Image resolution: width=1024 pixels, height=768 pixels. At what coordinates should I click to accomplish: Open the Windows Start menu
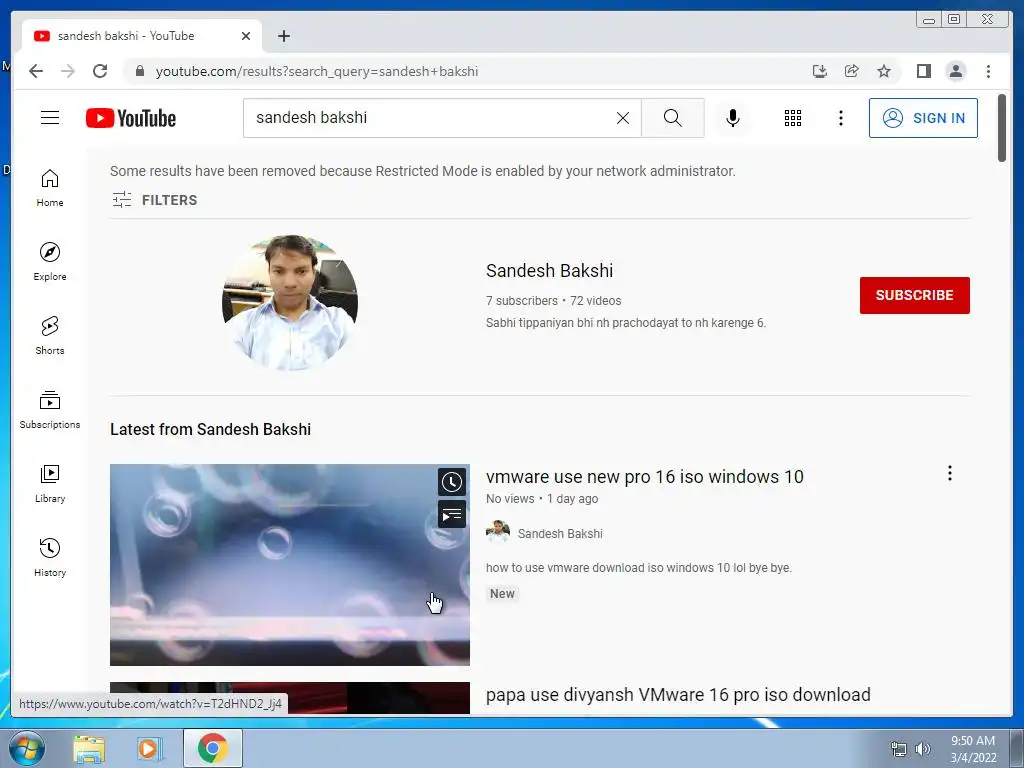[26, 748]
